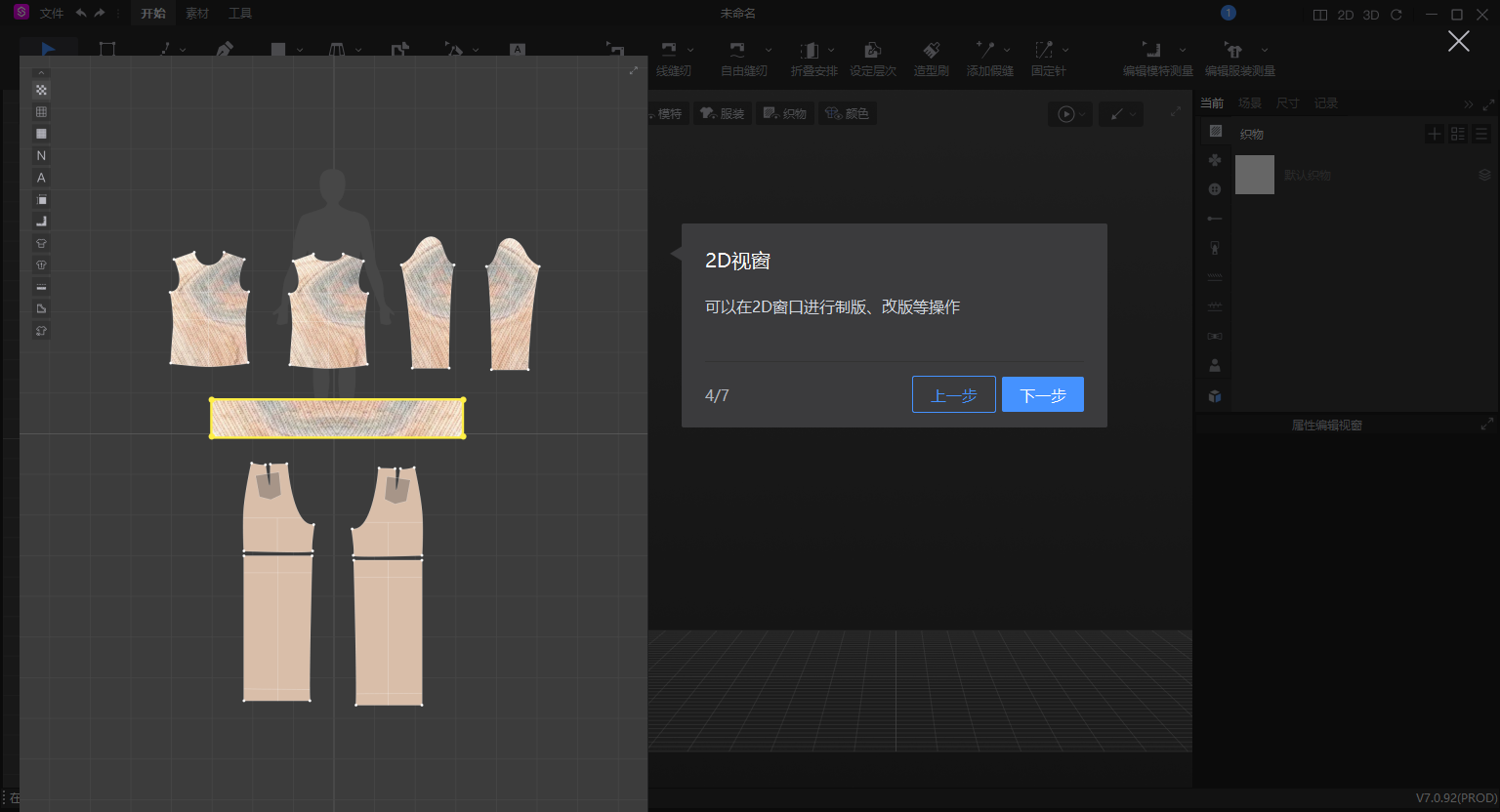
Task: Go back with the 上一步 button
Action: pyautogui.click(x=953, y=394)
